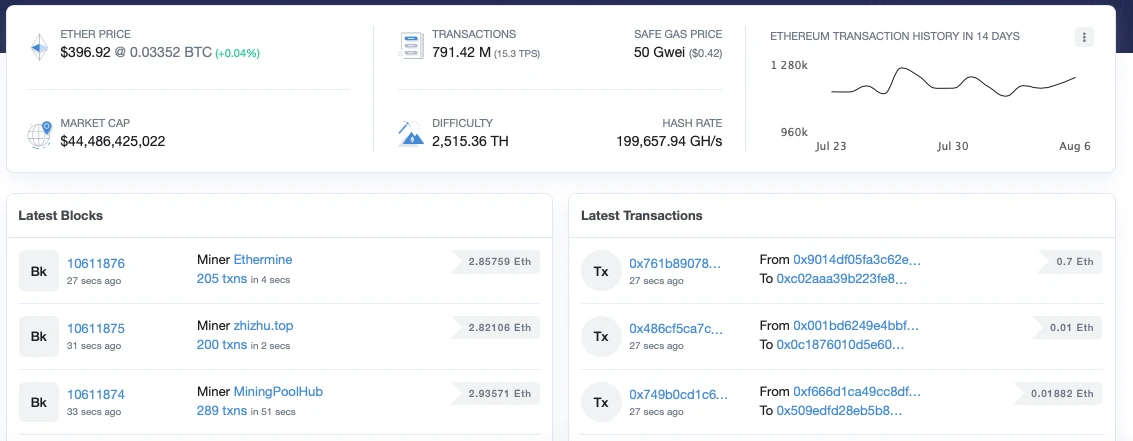Click the Ethereum Transaction History chart title

(x=895, y=36)
